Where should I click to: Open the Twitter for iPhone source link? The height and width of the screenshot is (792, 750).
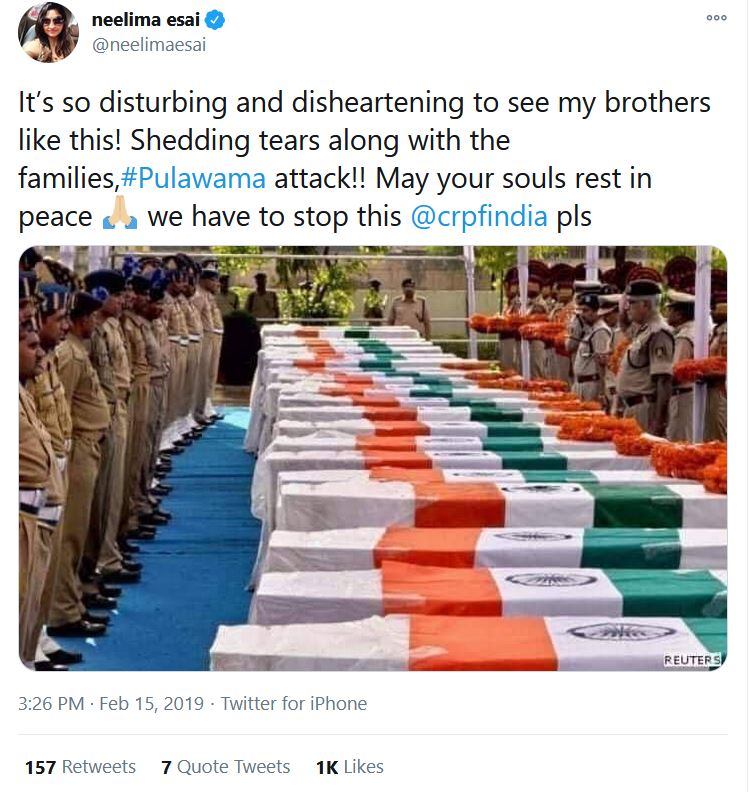[x=294, y=703]
